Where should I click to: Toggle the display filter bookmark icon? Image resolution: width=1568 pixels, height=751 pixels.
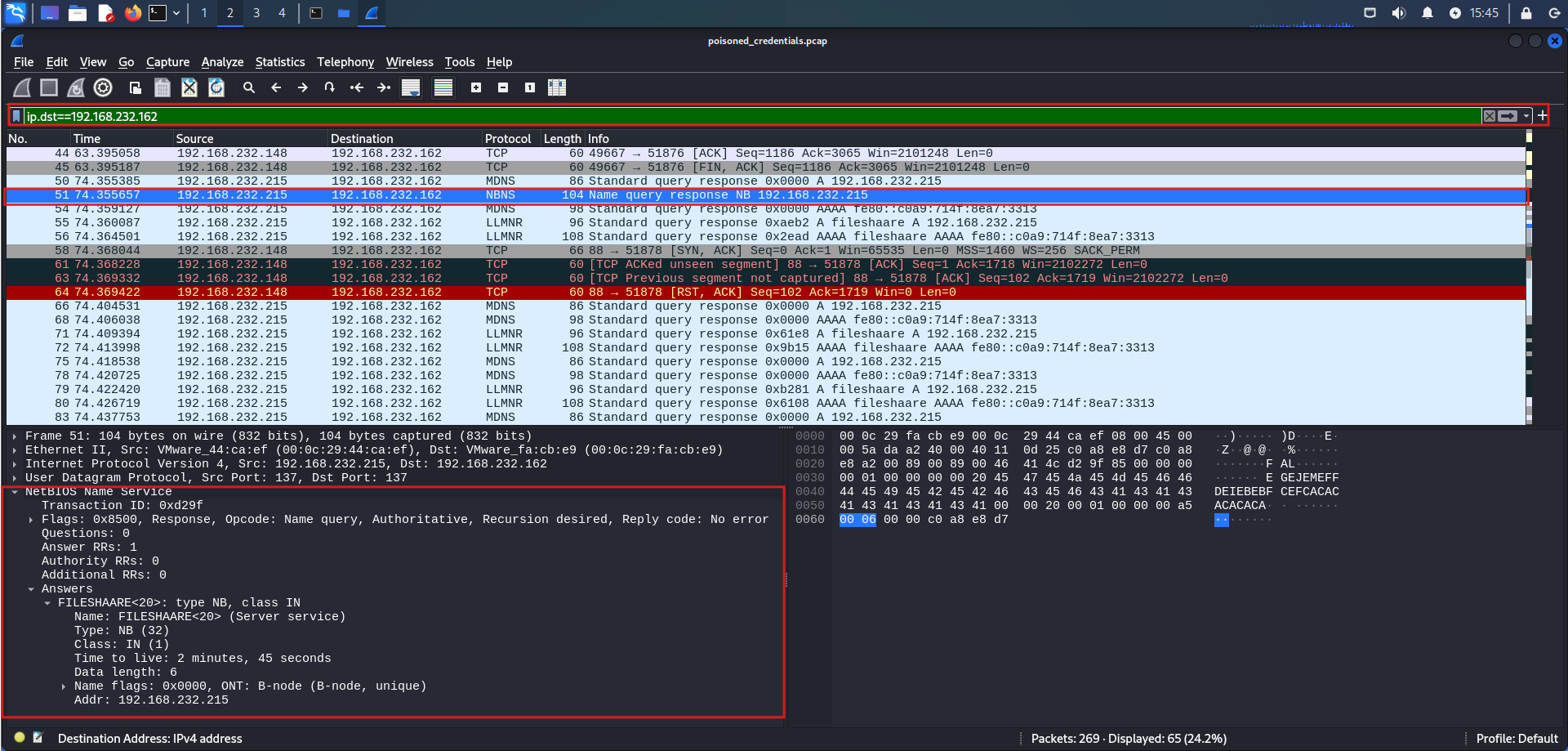click(16, 116)
